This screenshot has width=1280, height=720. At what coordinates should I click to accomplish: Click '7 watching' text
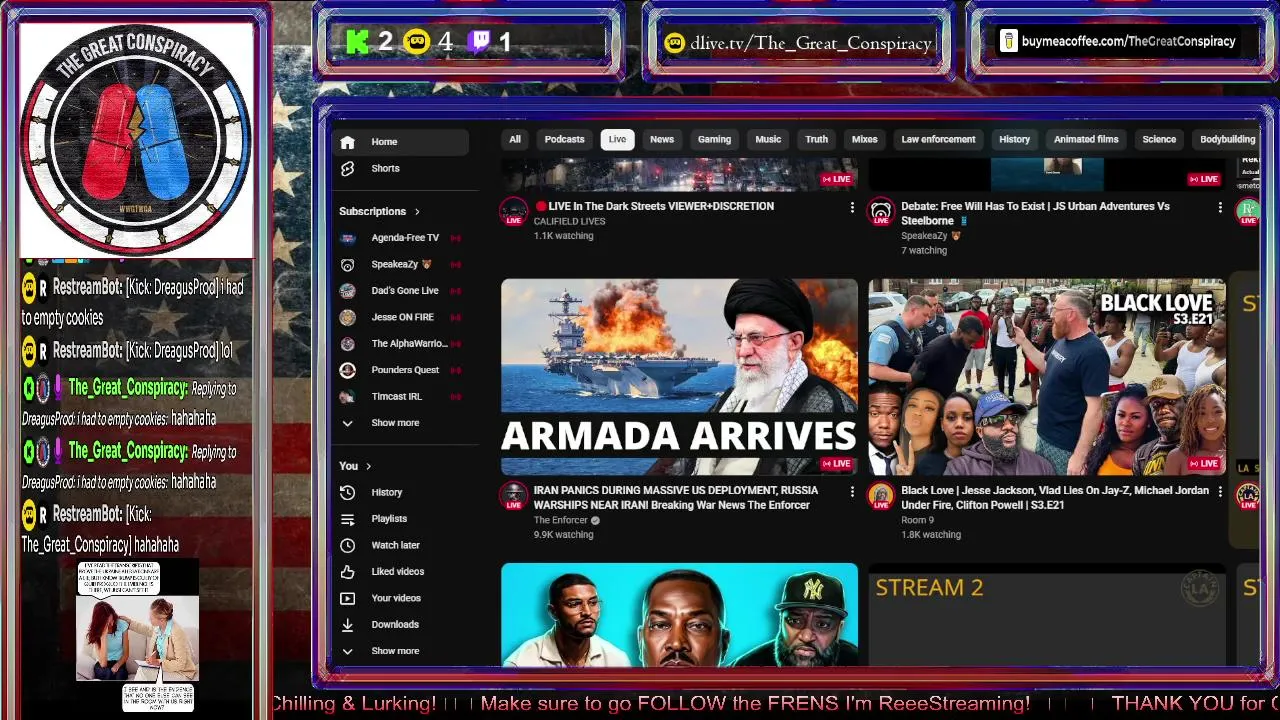click(924, 250)
